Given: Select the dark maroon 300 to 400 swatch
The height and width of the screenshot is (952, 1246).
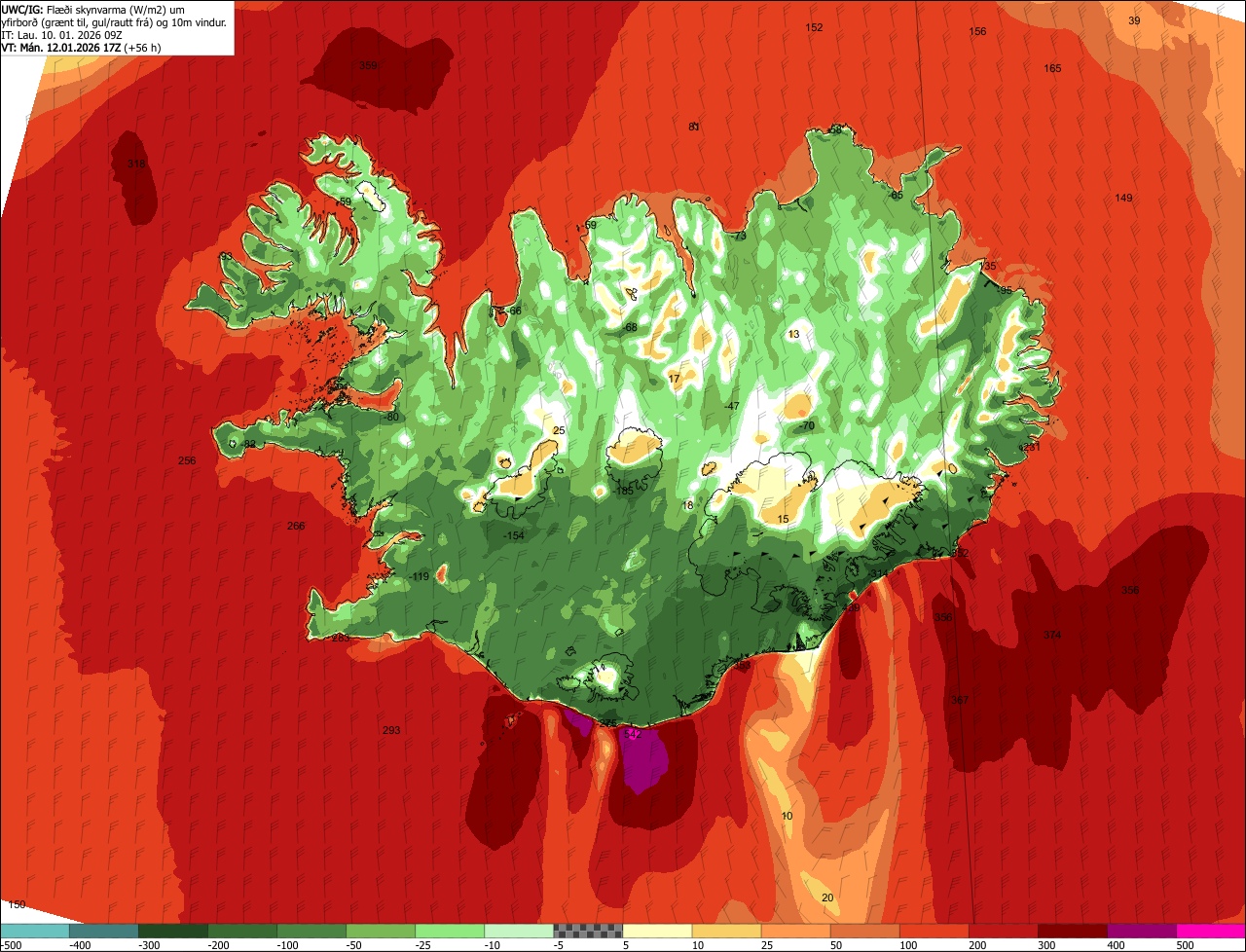Looking at the screenshot, I should click(x=1071, y=931).
